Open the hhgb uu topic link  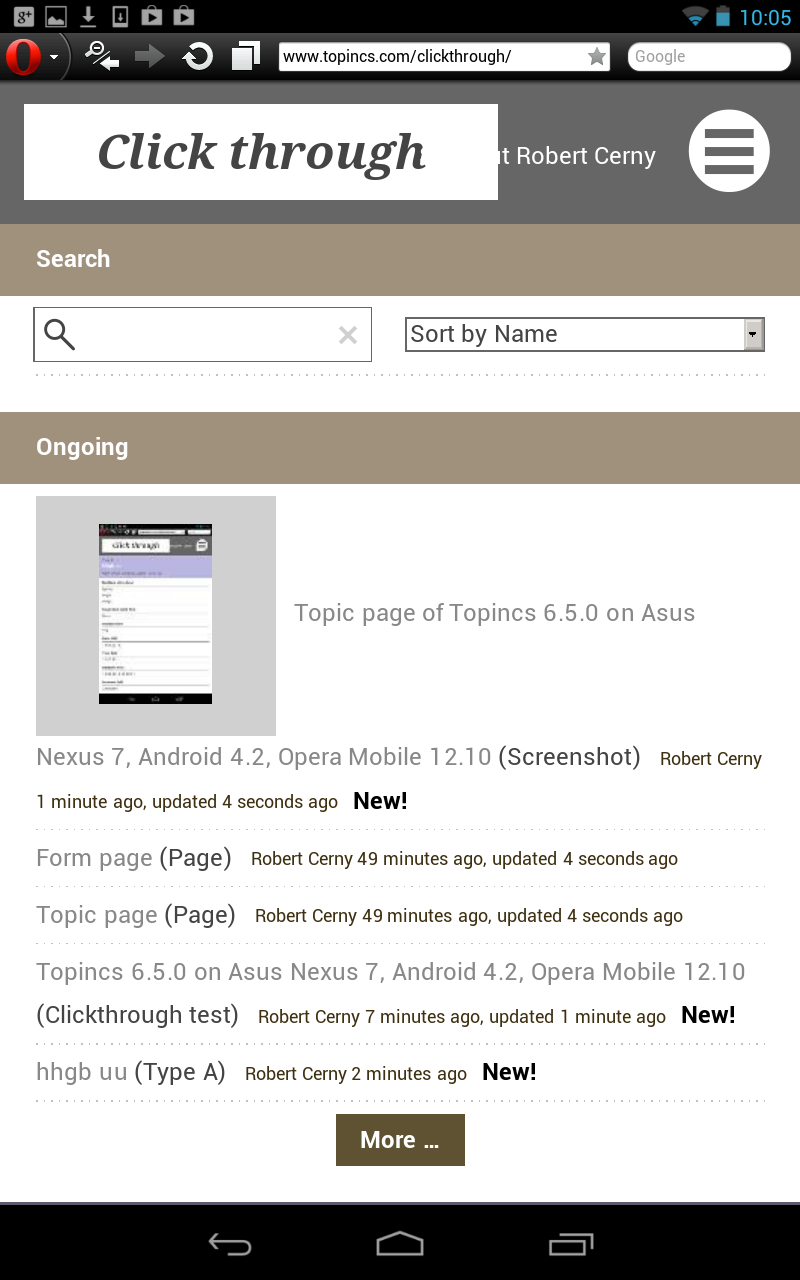82,1072
